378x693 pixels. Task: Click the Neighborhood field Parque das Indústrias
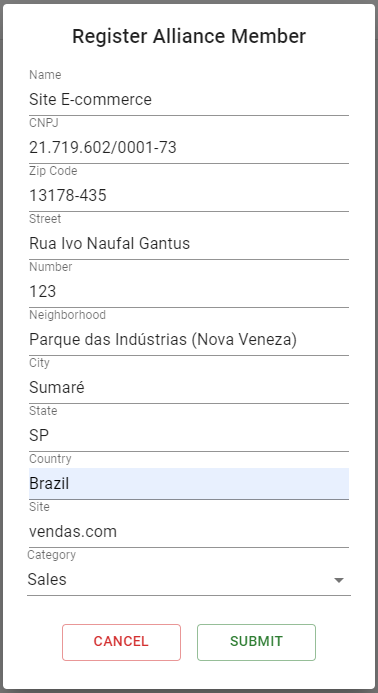189,339
